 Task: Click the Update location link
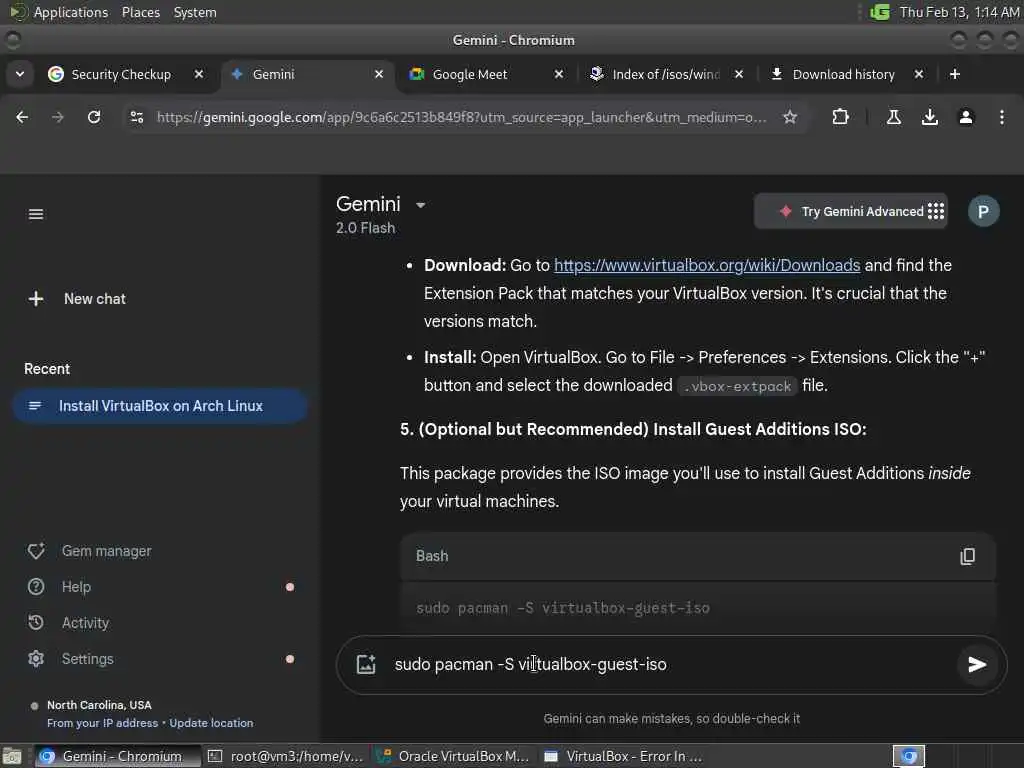[211, 723]
